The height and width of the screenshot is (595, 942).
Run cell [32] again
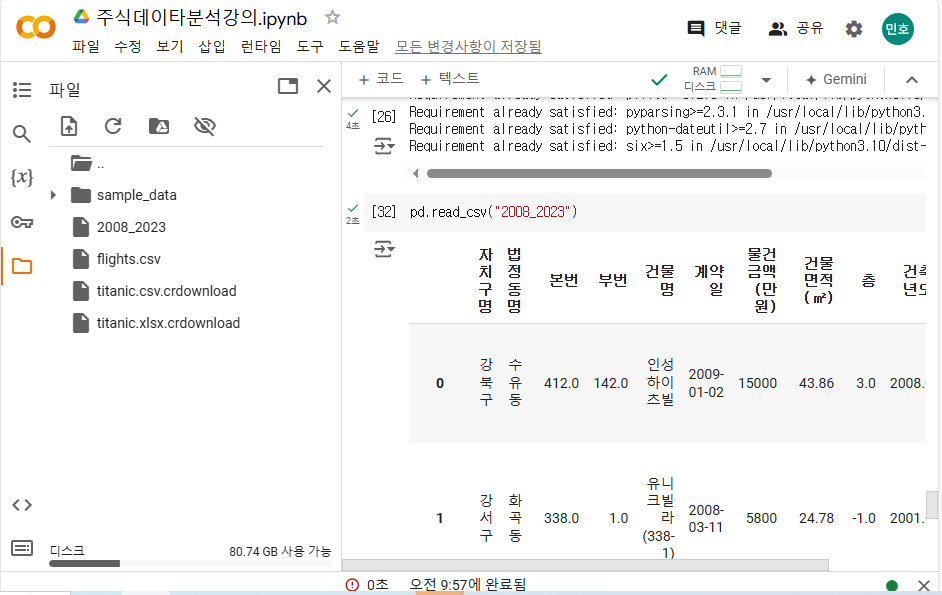coord(383,212)
